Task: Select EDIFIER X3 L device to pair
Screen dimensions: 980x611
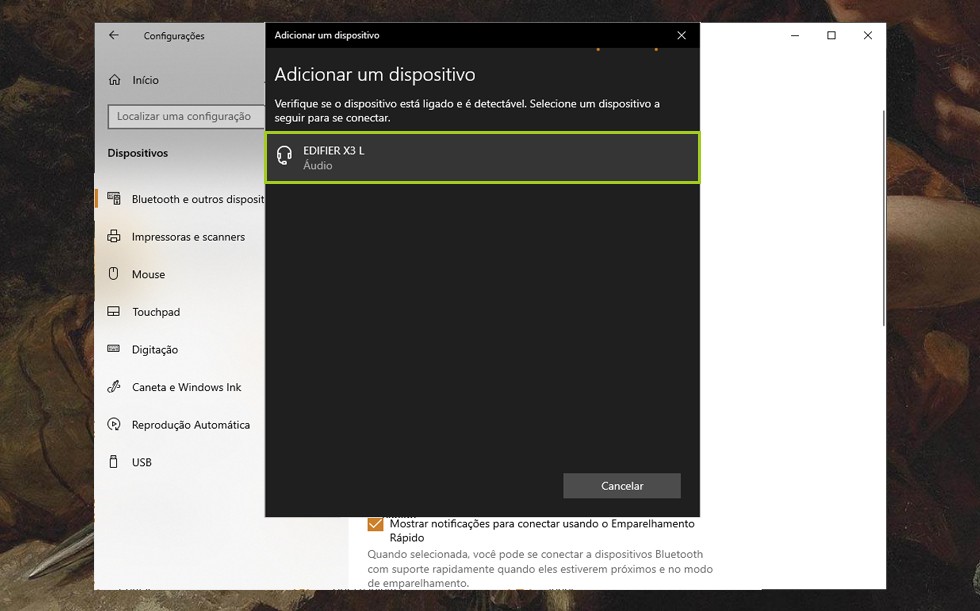Action: (482, 158)
